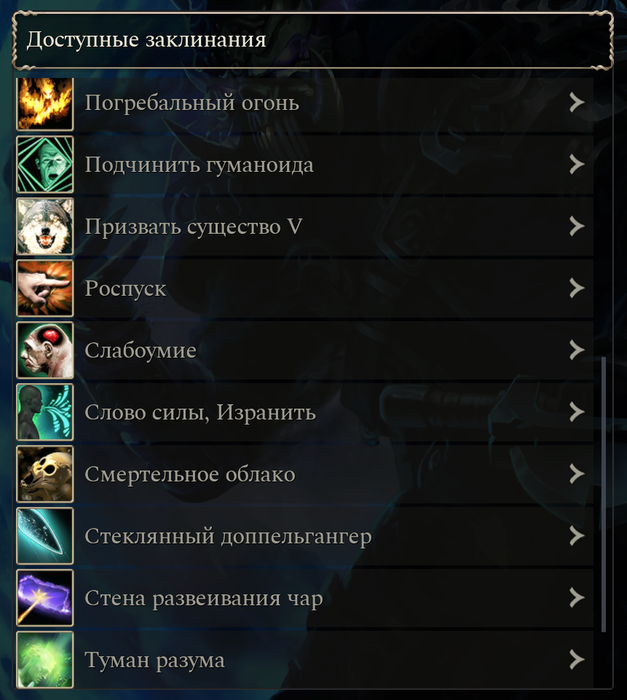
Task: Click the Смертельное облако skull icon
Action: click(x=45, y=474)
